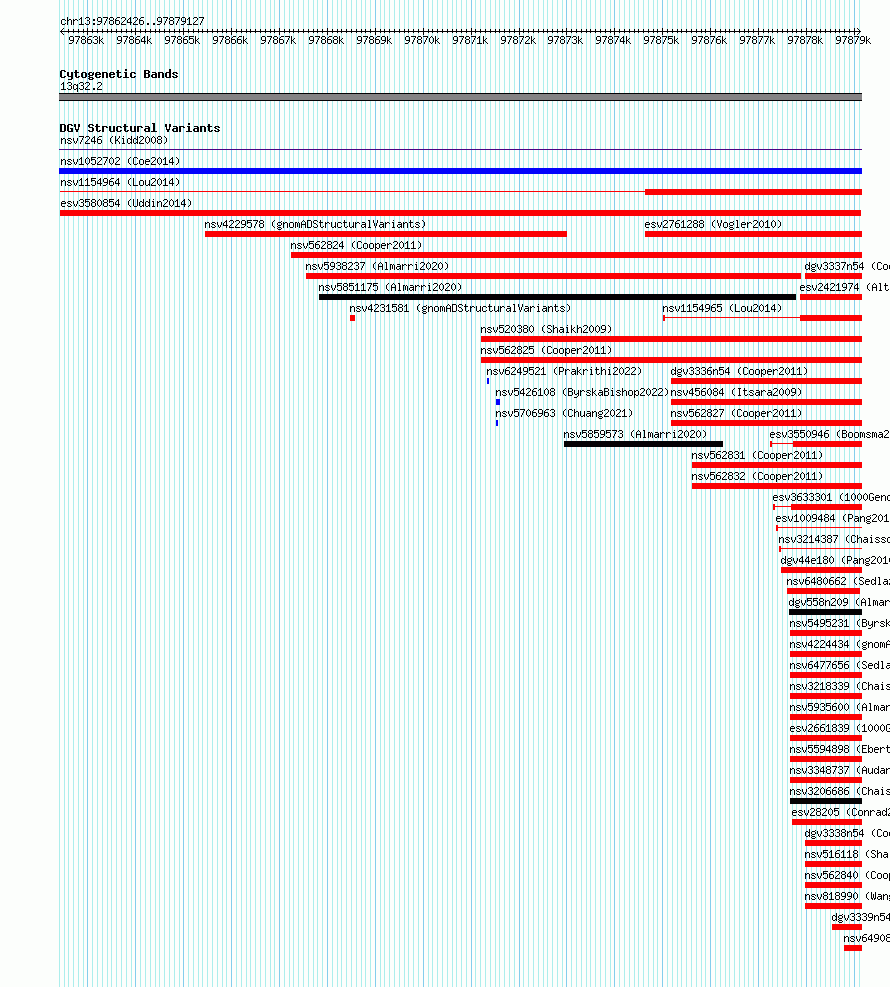Click DGV Structural Variants track title
The image size is (890, 987).
point(140,128)
